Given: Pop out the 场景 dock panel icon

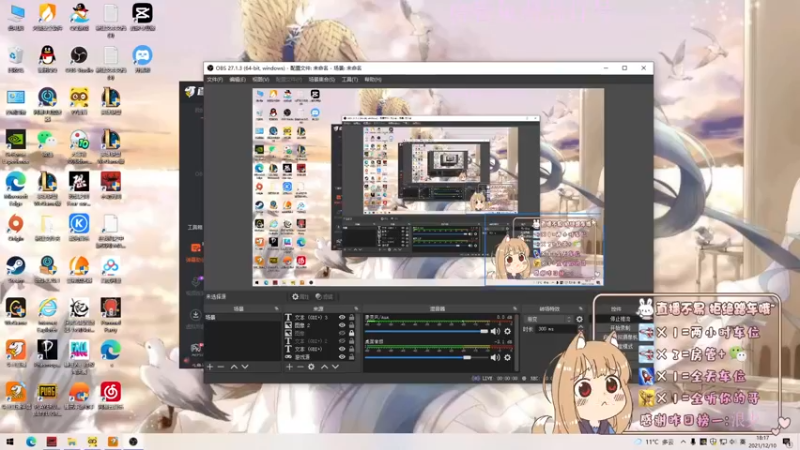Looking at the screenshot, I should pyautogui.click(x=277, y=309).
